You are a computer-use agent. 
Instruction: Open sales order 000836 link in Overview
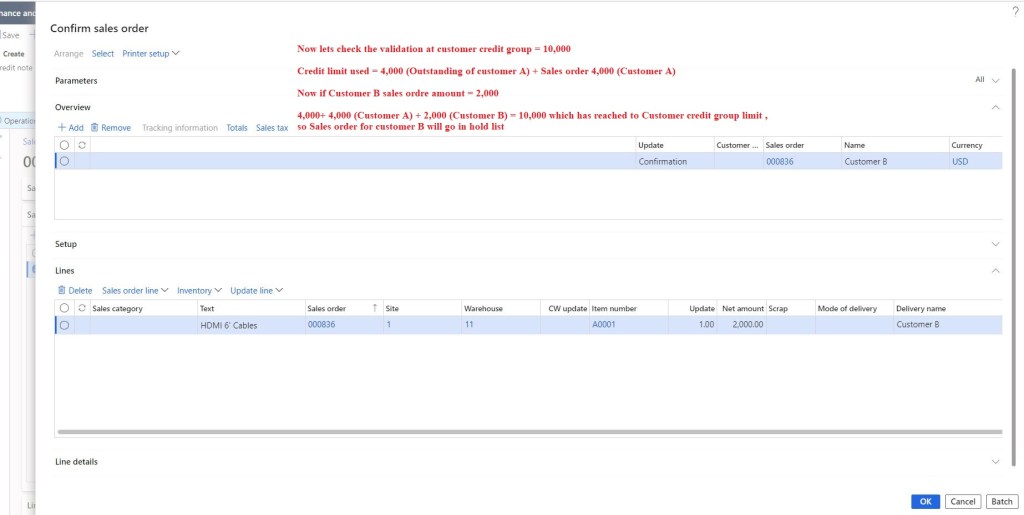[x=780, y=161]
